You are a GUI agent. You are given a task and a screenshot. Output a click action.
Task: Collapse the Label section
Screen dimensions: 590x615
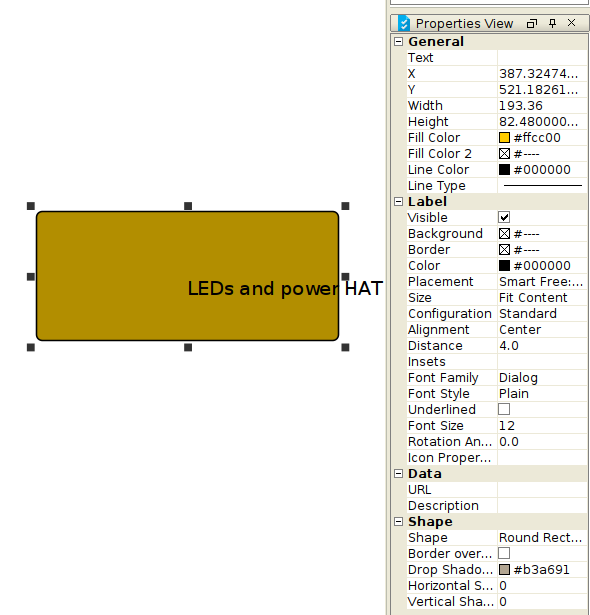(x=399, y=202)
